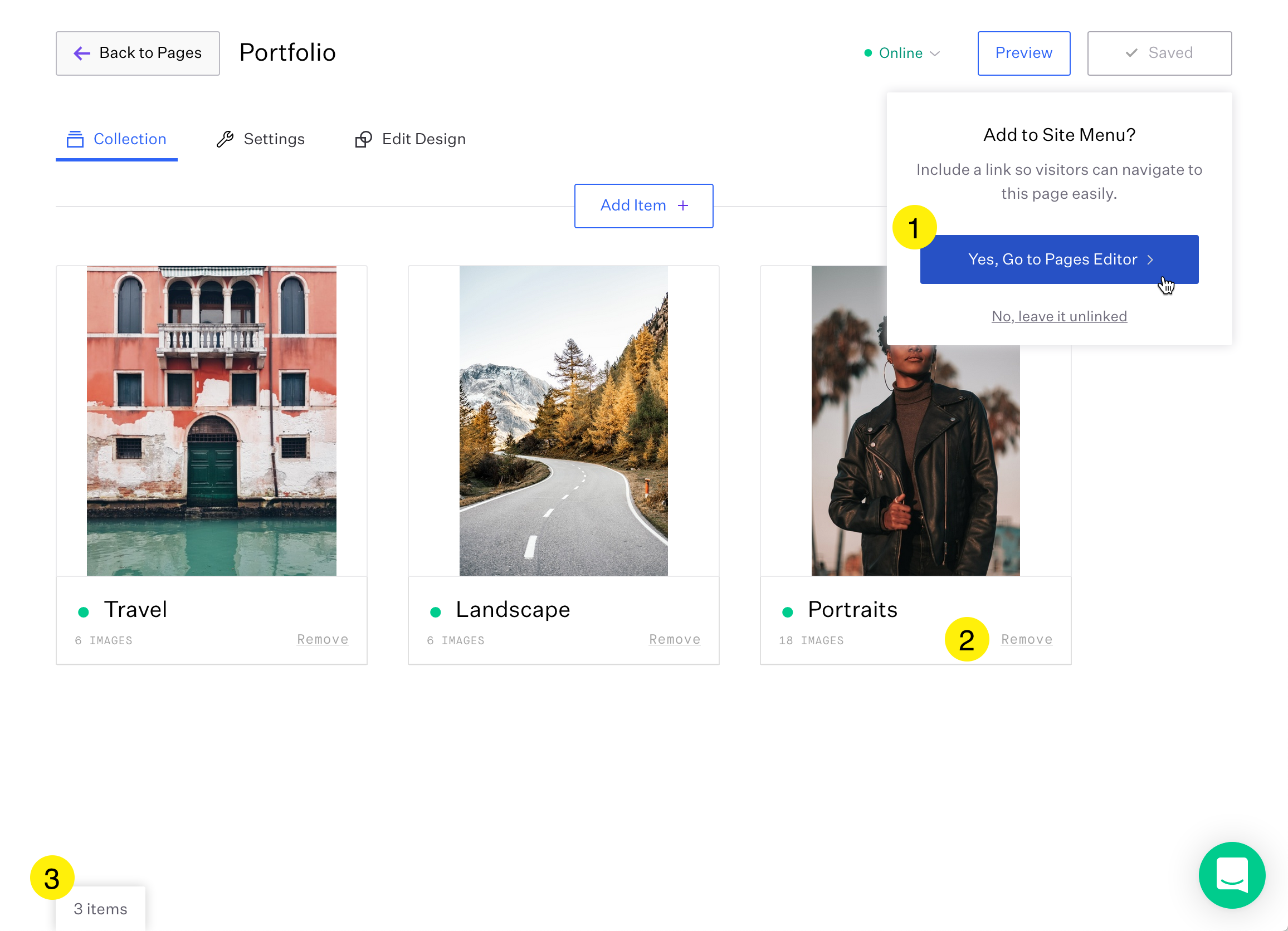1288x931 pixels.
Task: Click green status dot beside Landscape
Action: click(x=436, y=612)
